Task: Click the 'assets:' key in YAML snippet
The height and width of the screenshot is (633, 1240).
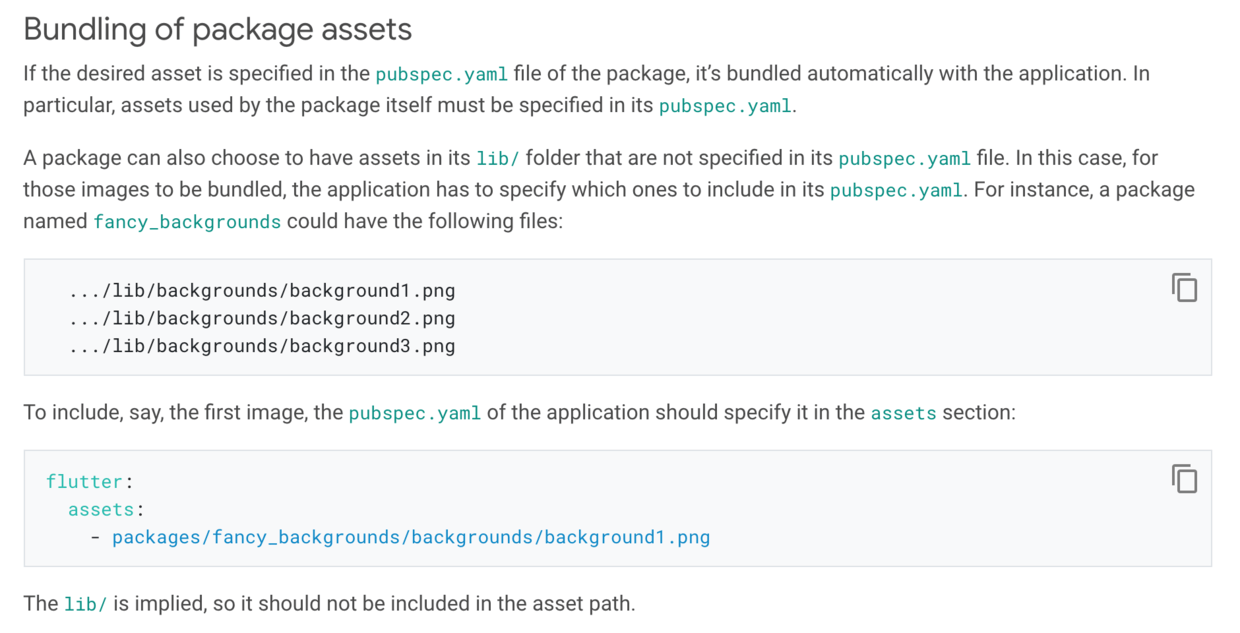Action: [106, 510]
